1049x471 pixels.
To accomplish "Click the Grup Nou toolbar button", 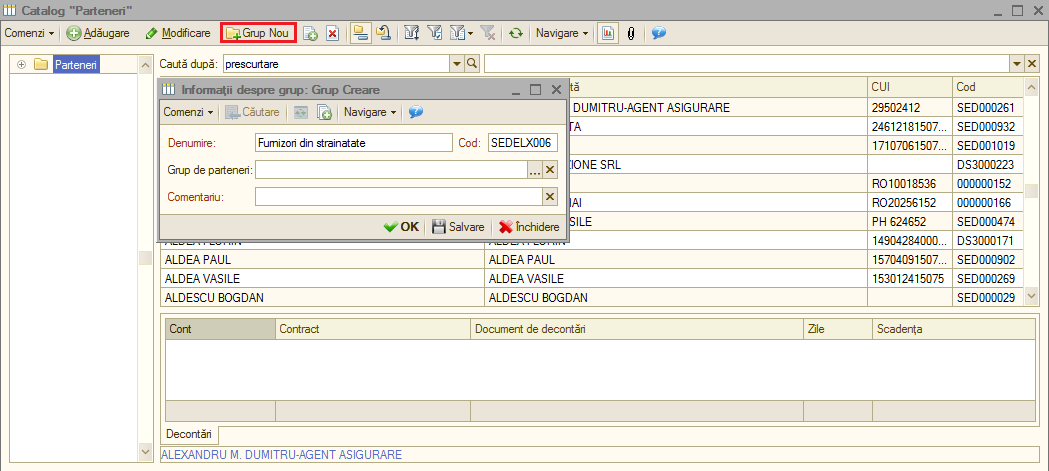I will point(258,32).
